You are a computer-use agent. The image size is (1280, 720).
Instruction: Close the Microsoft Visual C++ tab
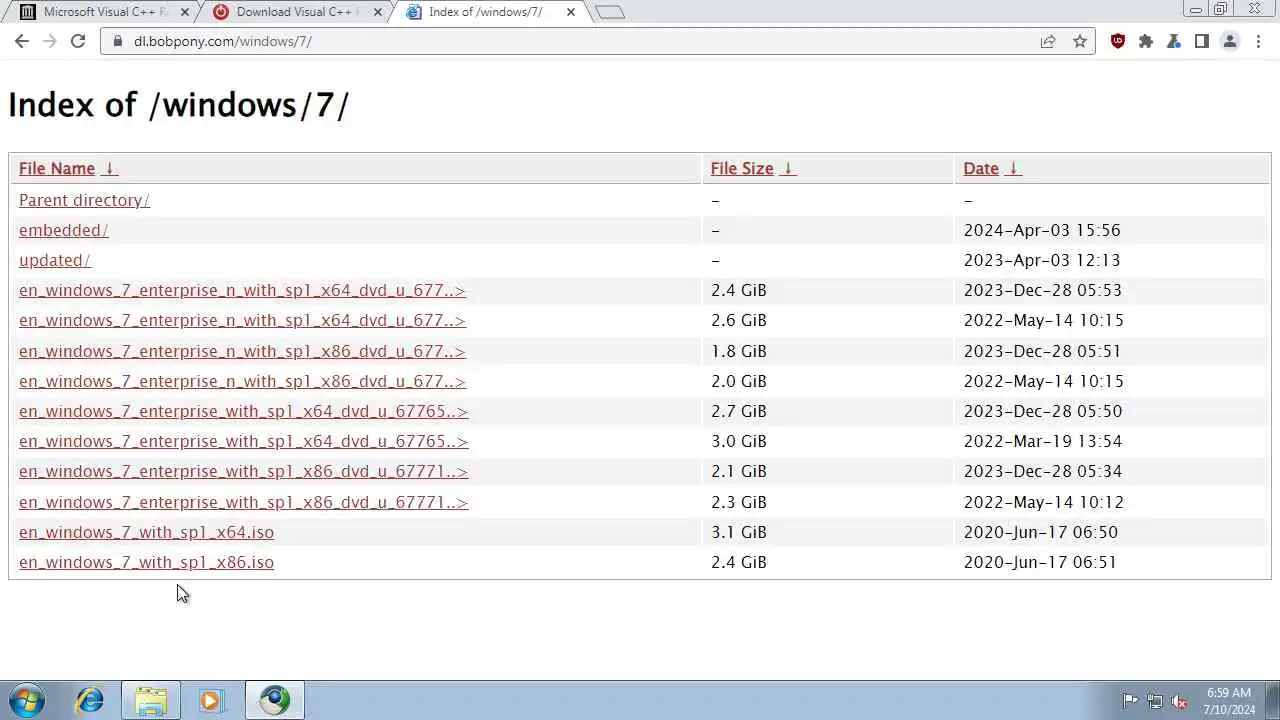(184, 12)
